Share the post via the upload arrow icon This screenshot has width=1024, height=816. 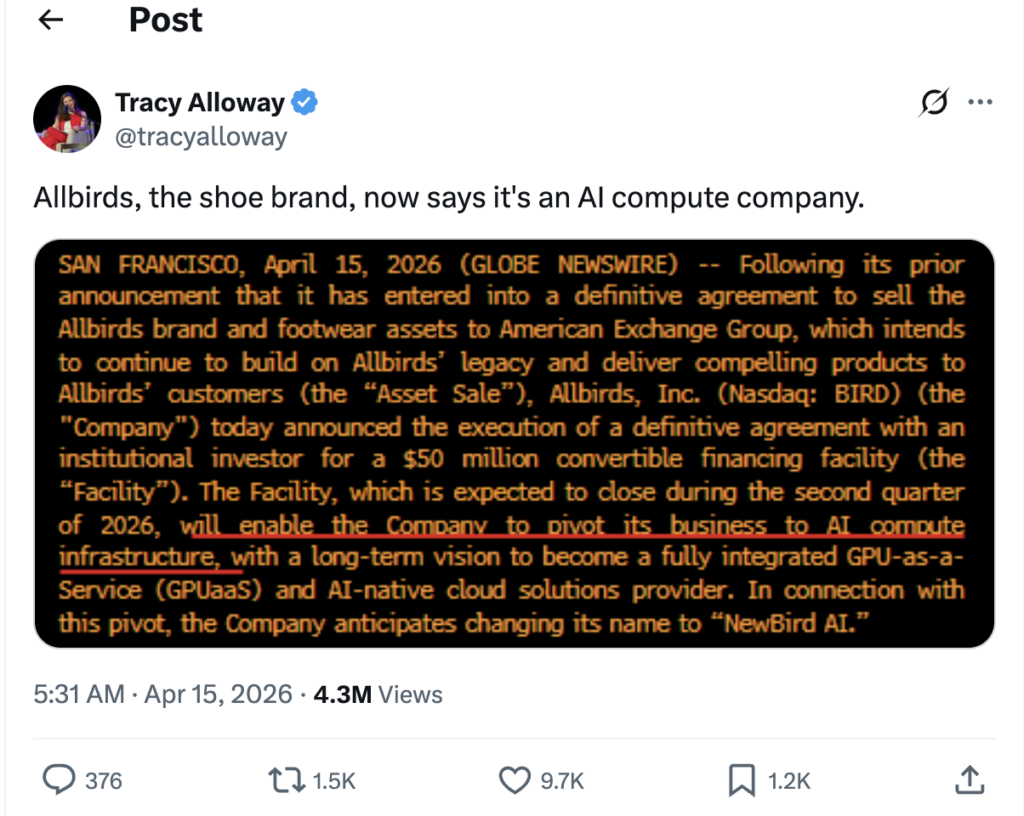click(967, 779)
